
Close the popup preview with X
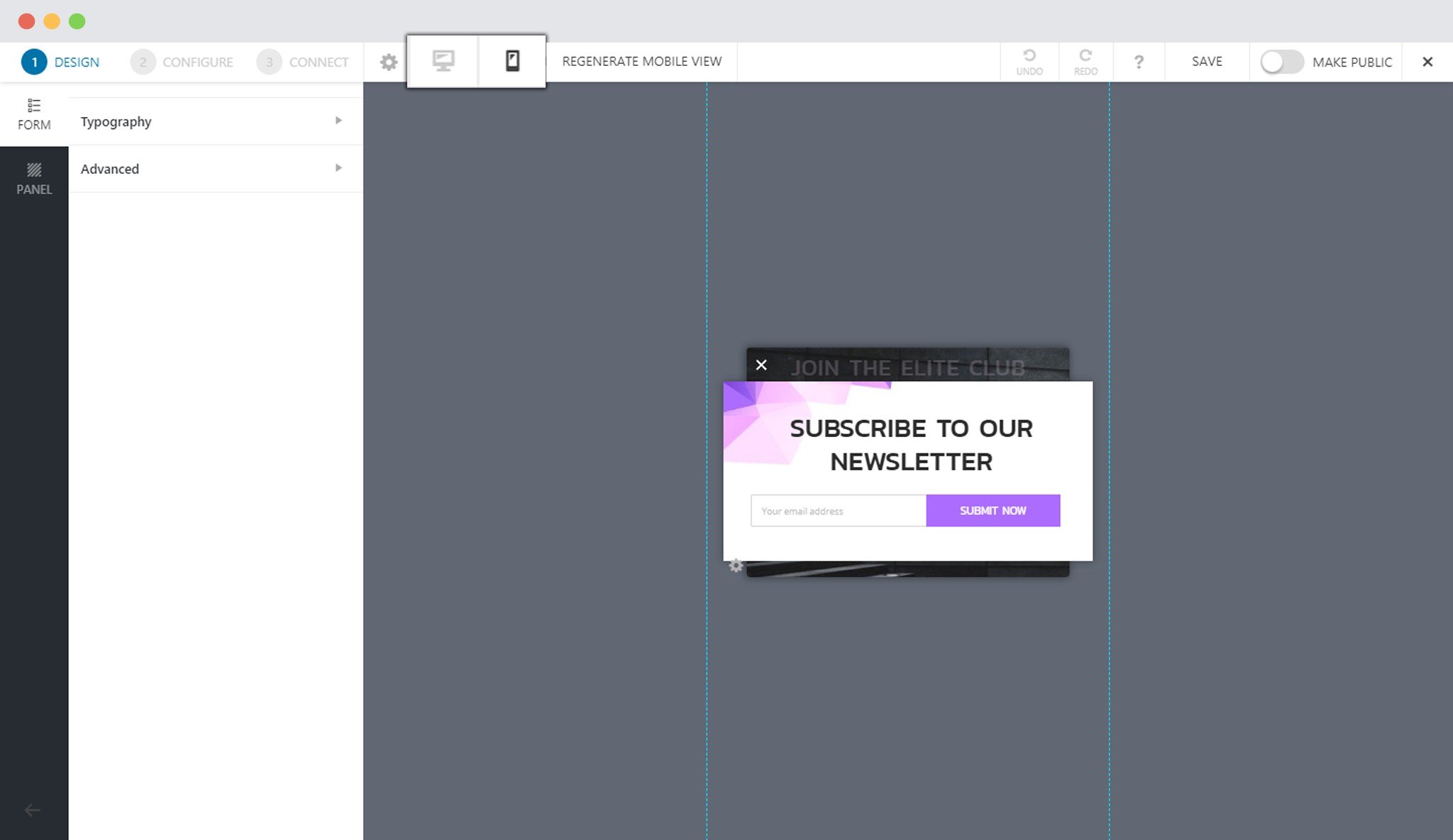[x=761, y=365]
